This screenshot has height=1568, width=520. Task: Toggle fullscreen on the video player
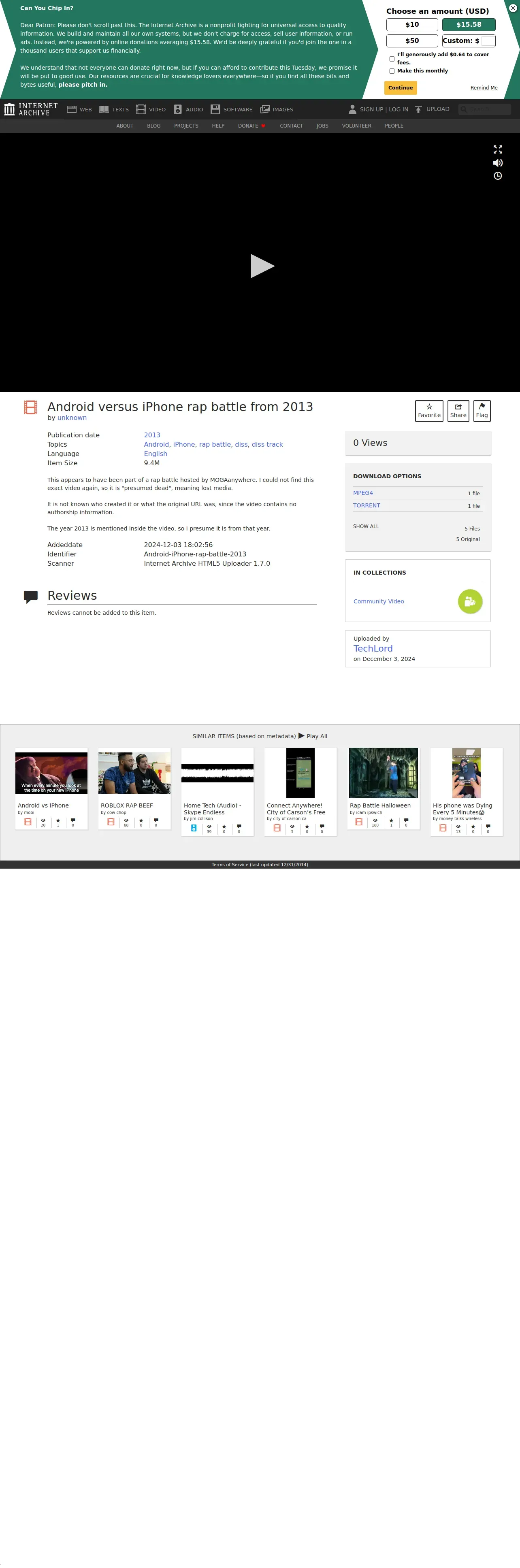497,149
